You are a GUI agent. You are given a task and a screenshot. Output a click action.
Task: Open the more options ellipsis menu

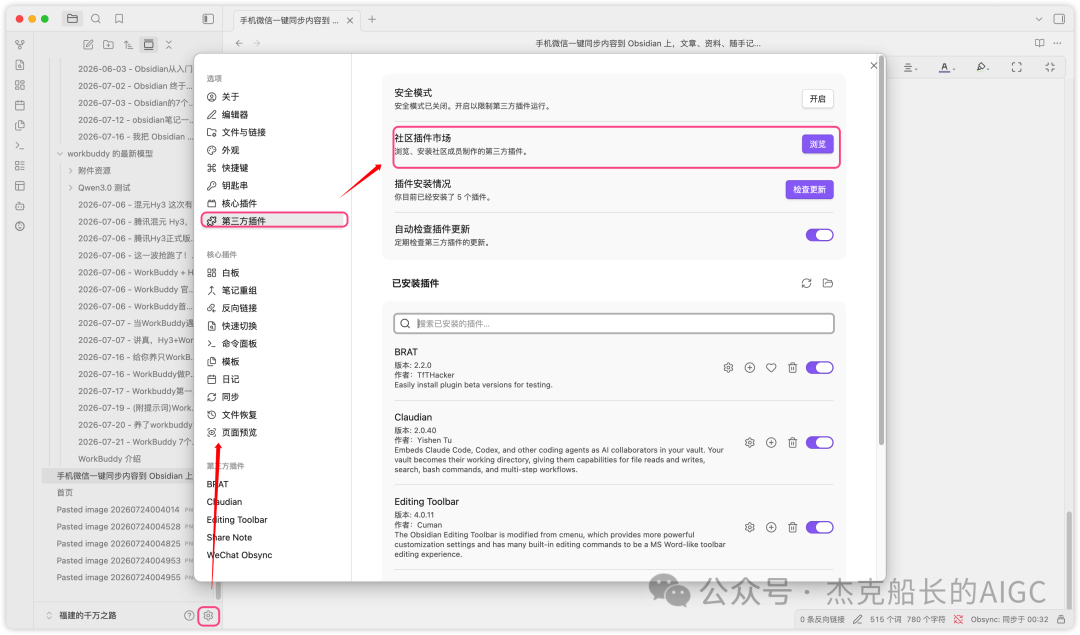[1059, 43]
